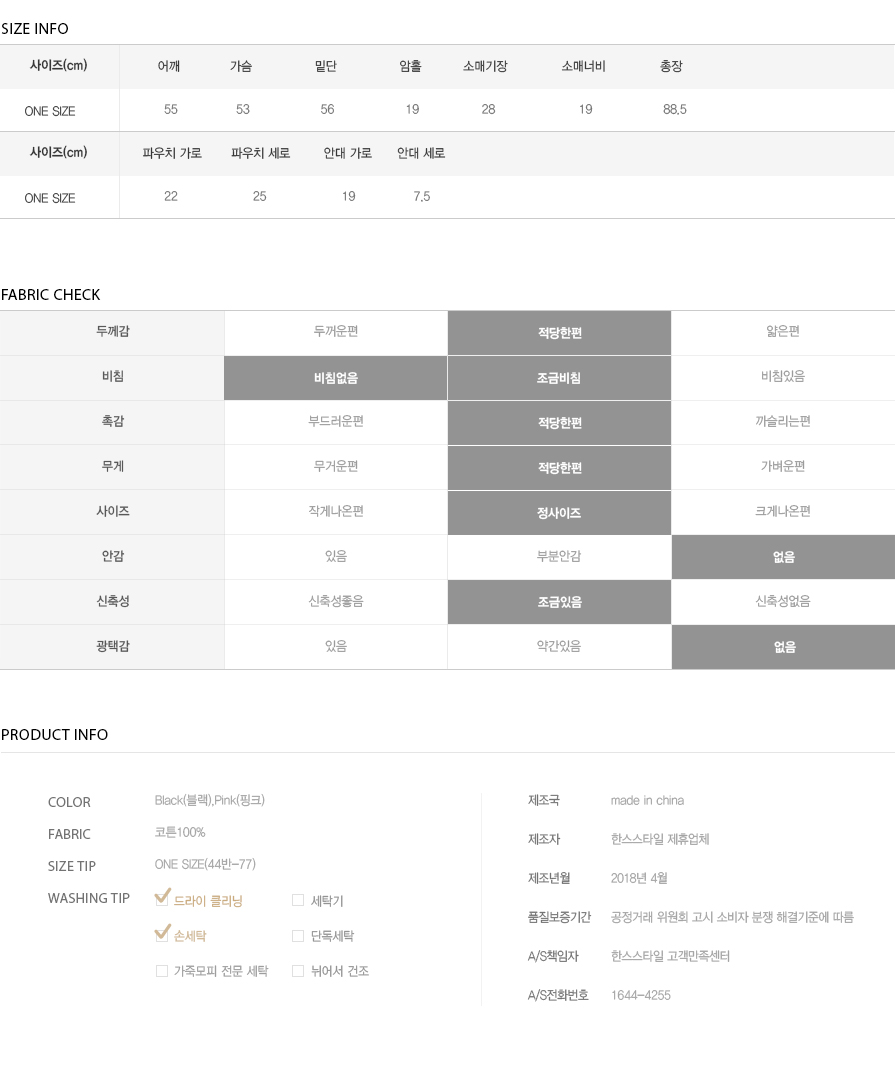
Task: Select the ONE SIZE(44반-77) size tip
Action: coord(205,865)
